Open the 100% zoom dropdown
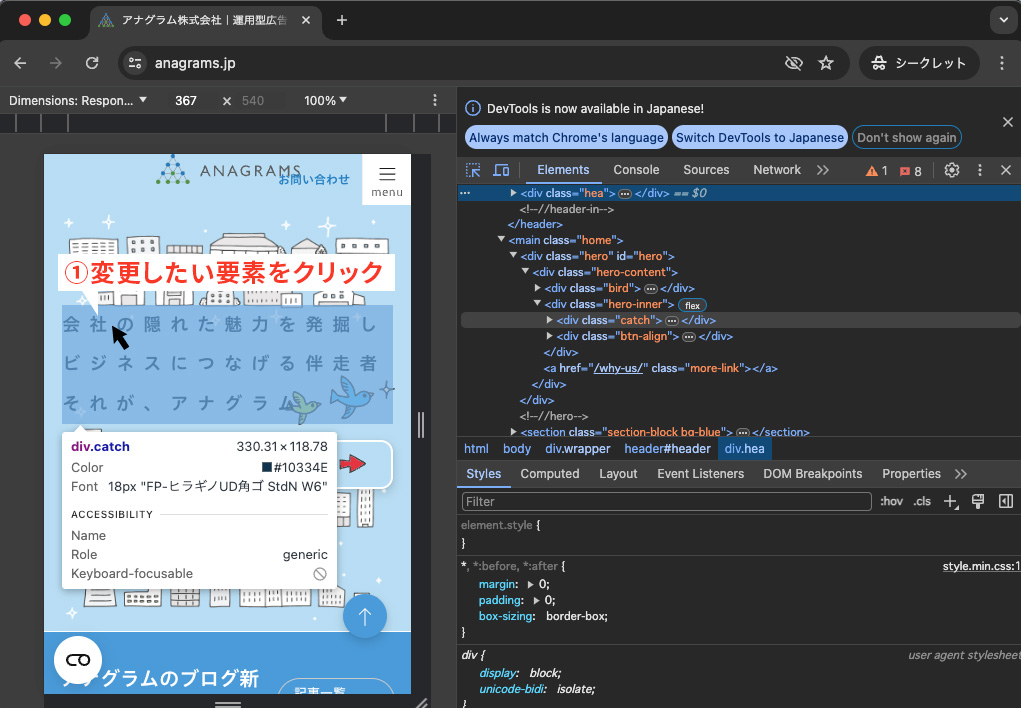This screenshot has height=708, width=1021. point(325,100)
